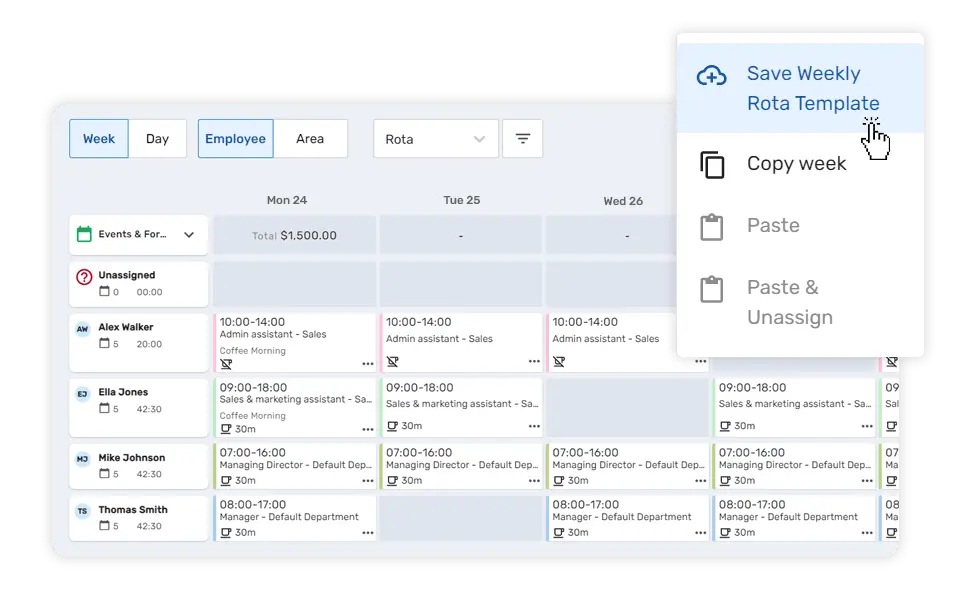Select Save Weekly Rota Template from the menu
Screen dimensions: 964x603
[x=813, y=88]
